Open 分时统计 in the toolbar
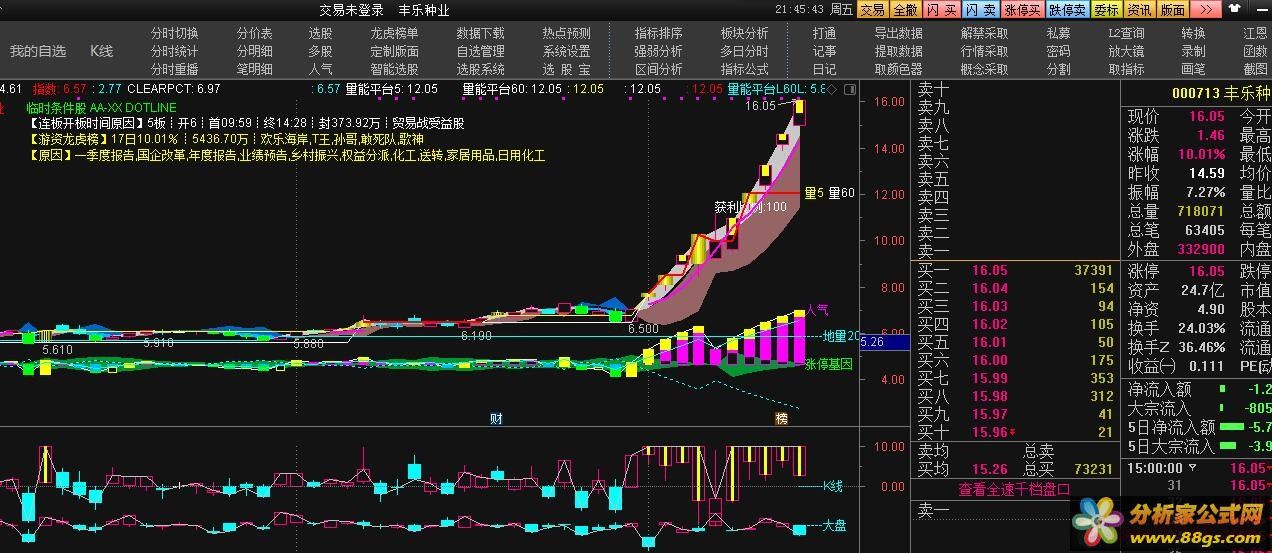 coord(174,51)
